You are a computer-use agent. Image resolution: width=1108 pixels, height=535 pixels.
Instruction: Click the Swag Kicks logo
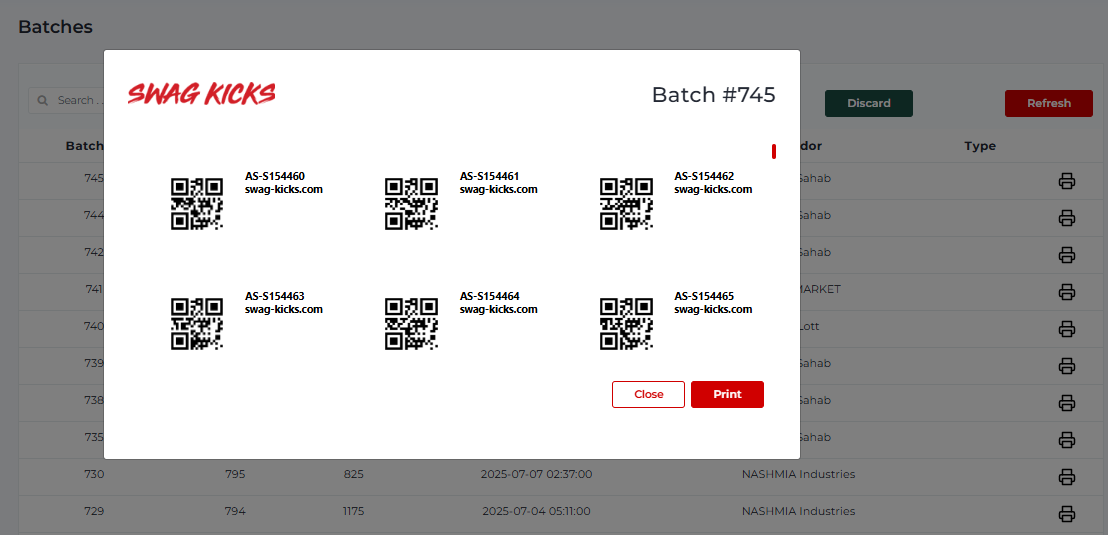coord(202,94)
